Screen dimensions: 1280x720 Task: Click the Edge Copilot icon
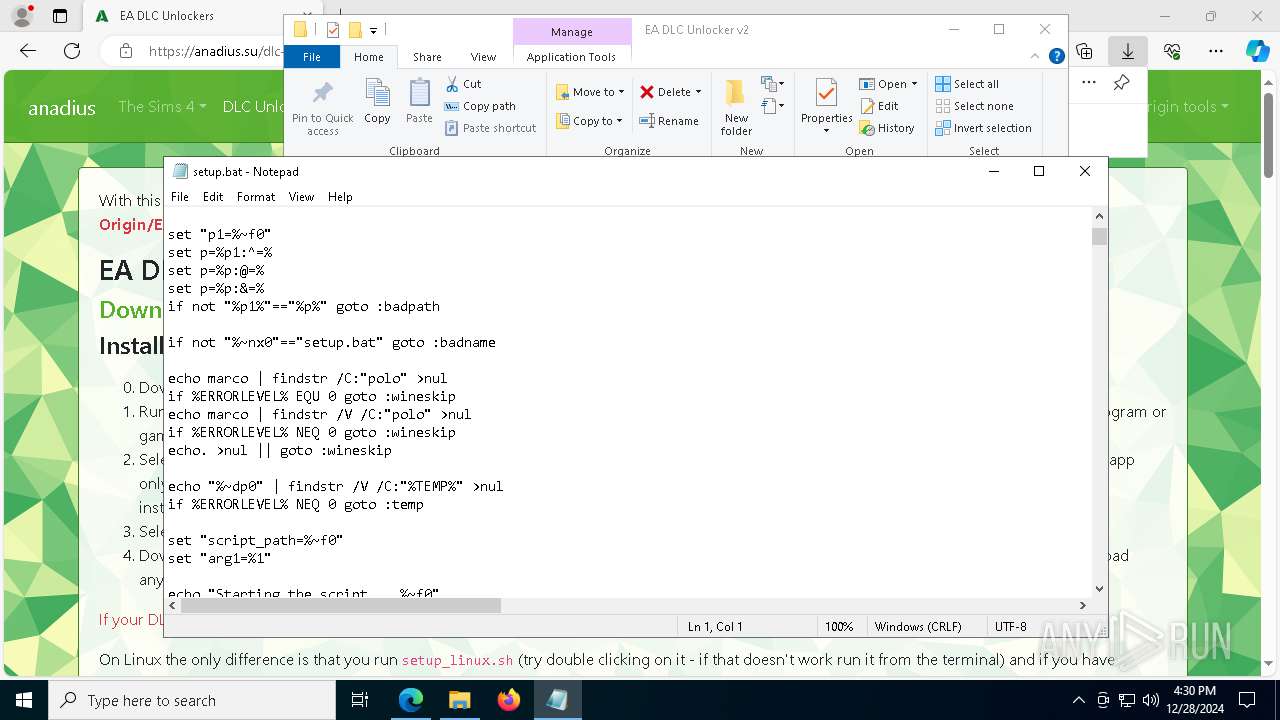click(1258, 51)
